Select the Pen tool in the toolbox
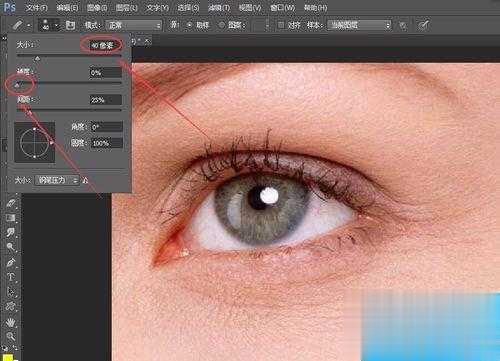 coord(10,262)
